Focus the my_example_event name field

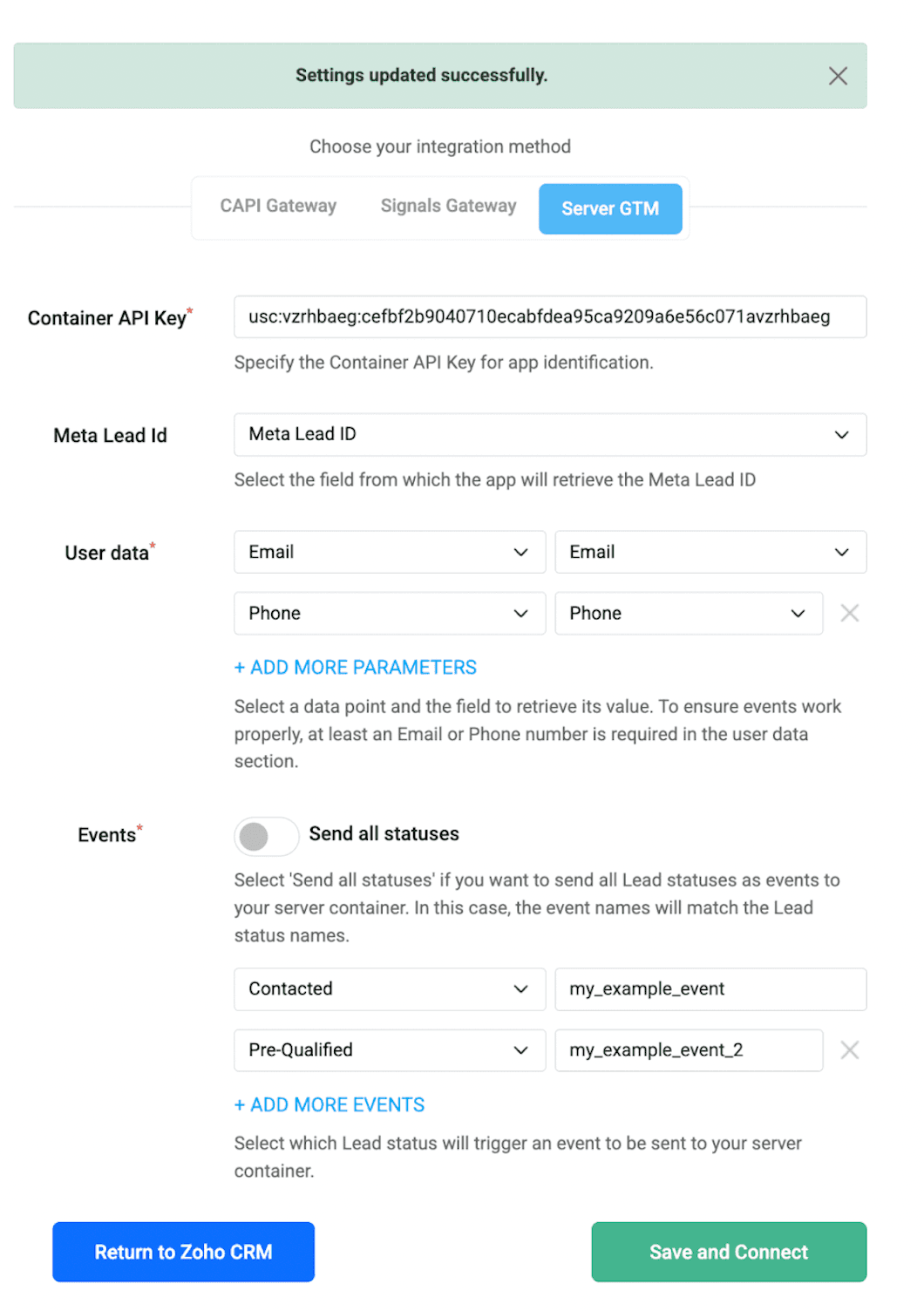710,989
